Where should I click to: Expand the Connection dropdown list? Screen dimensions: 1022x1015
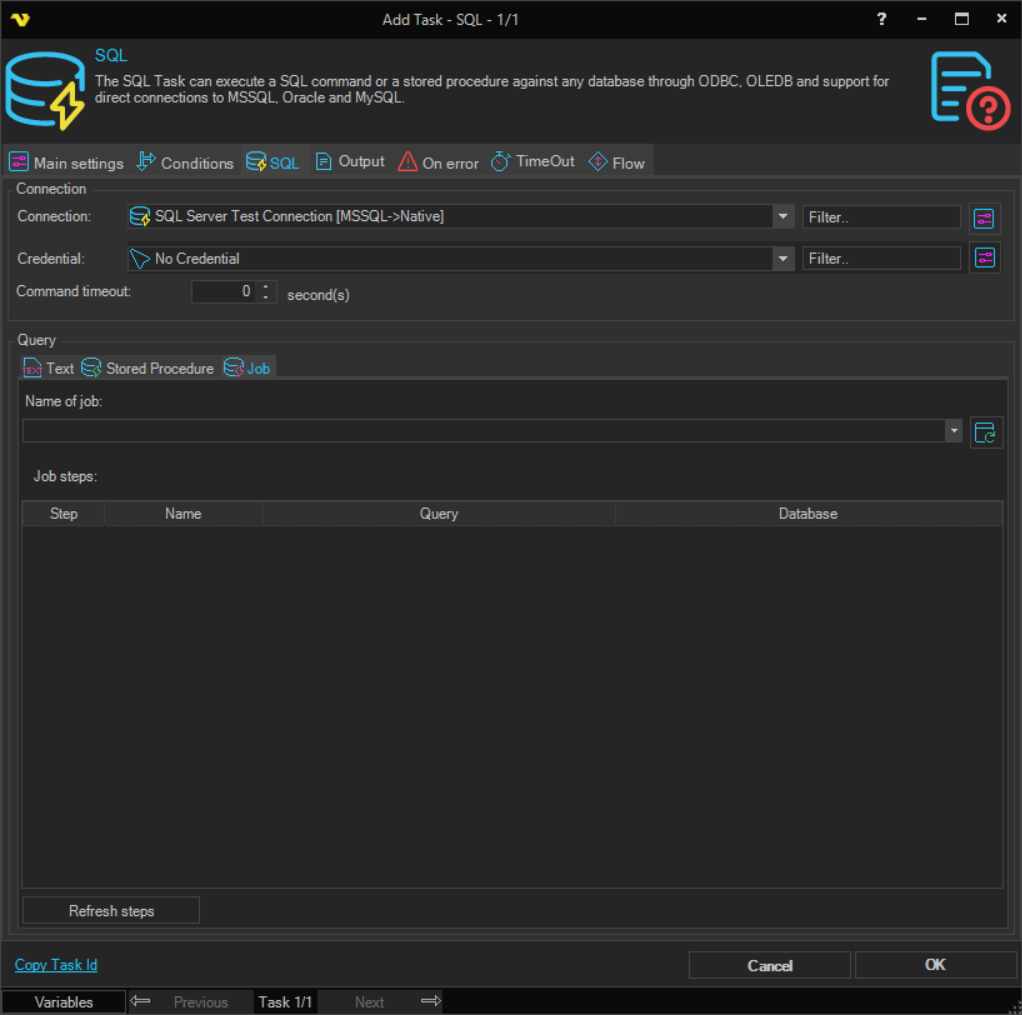coord(782,217)
